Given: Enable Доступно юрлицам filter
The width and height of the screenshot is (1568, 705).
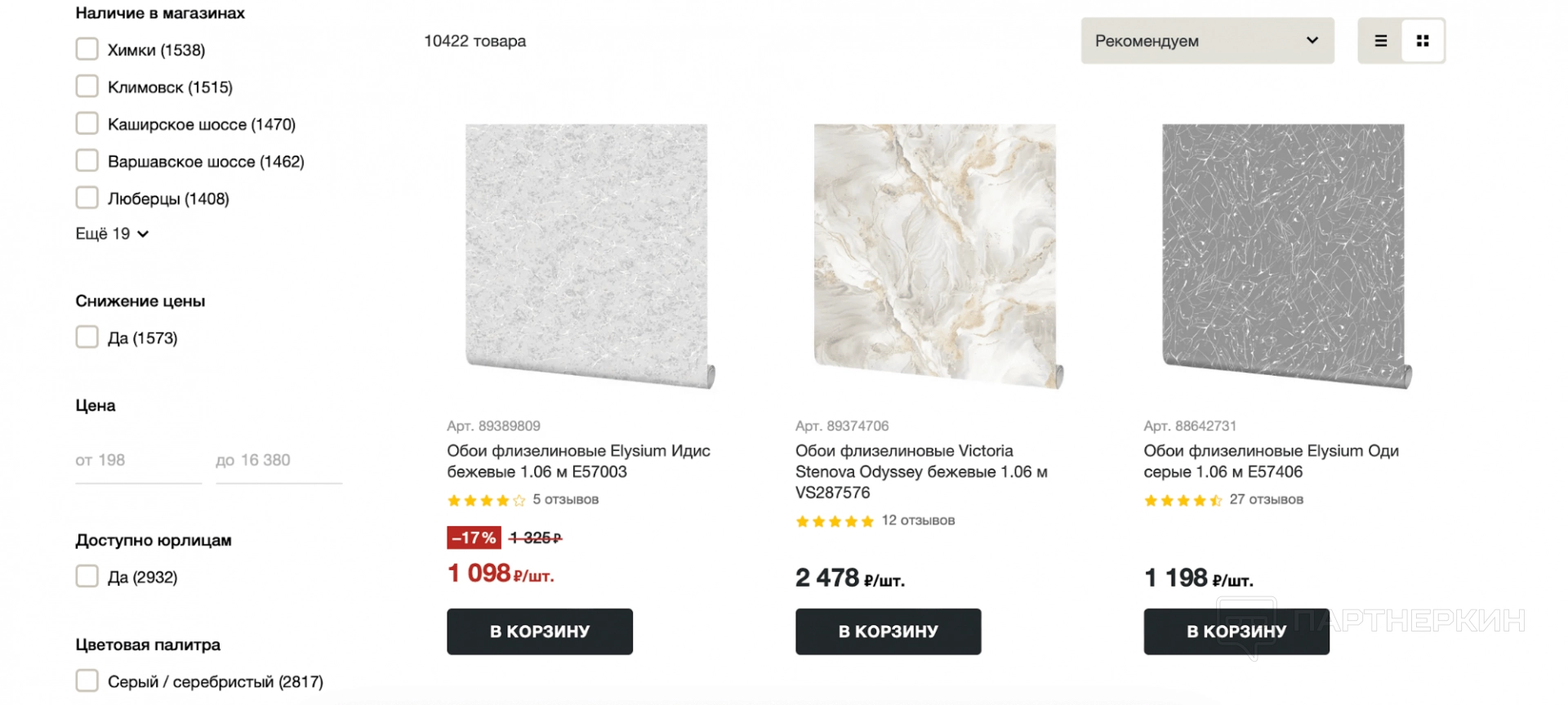Looking at the screenshot, I should (87, 577).
